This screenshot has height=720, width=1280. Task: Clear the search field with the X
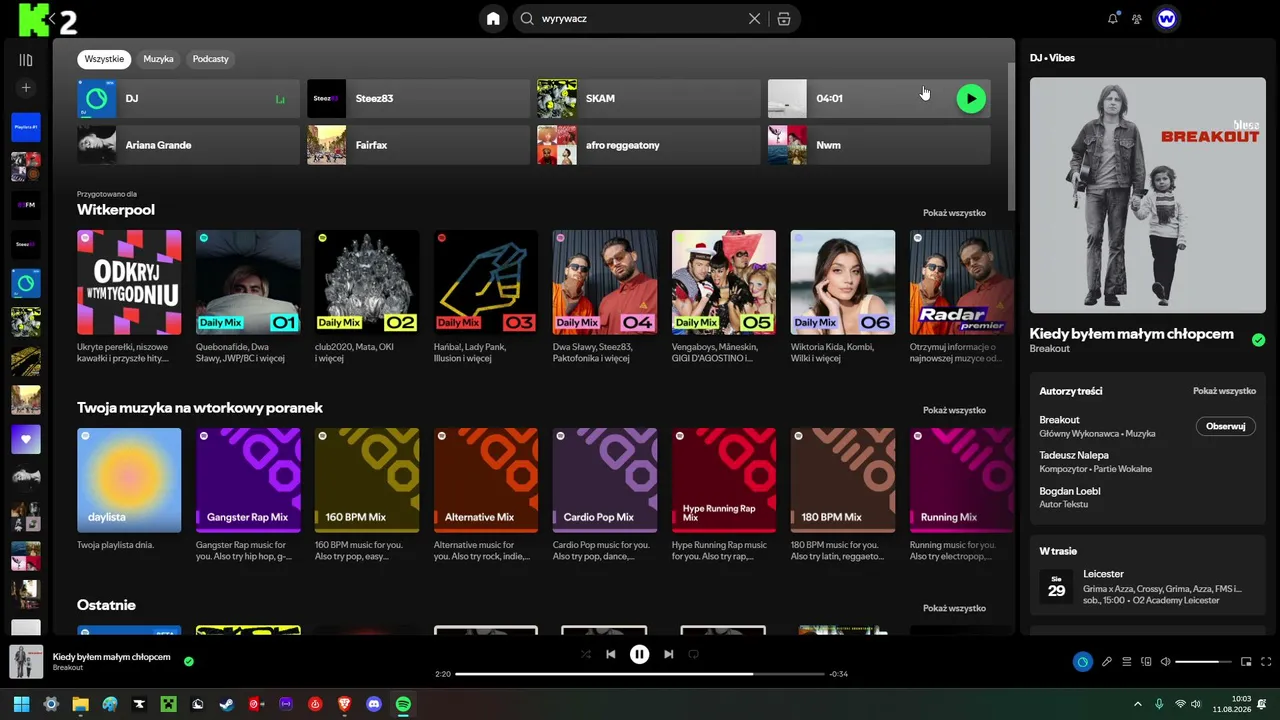tap(755, 18)
